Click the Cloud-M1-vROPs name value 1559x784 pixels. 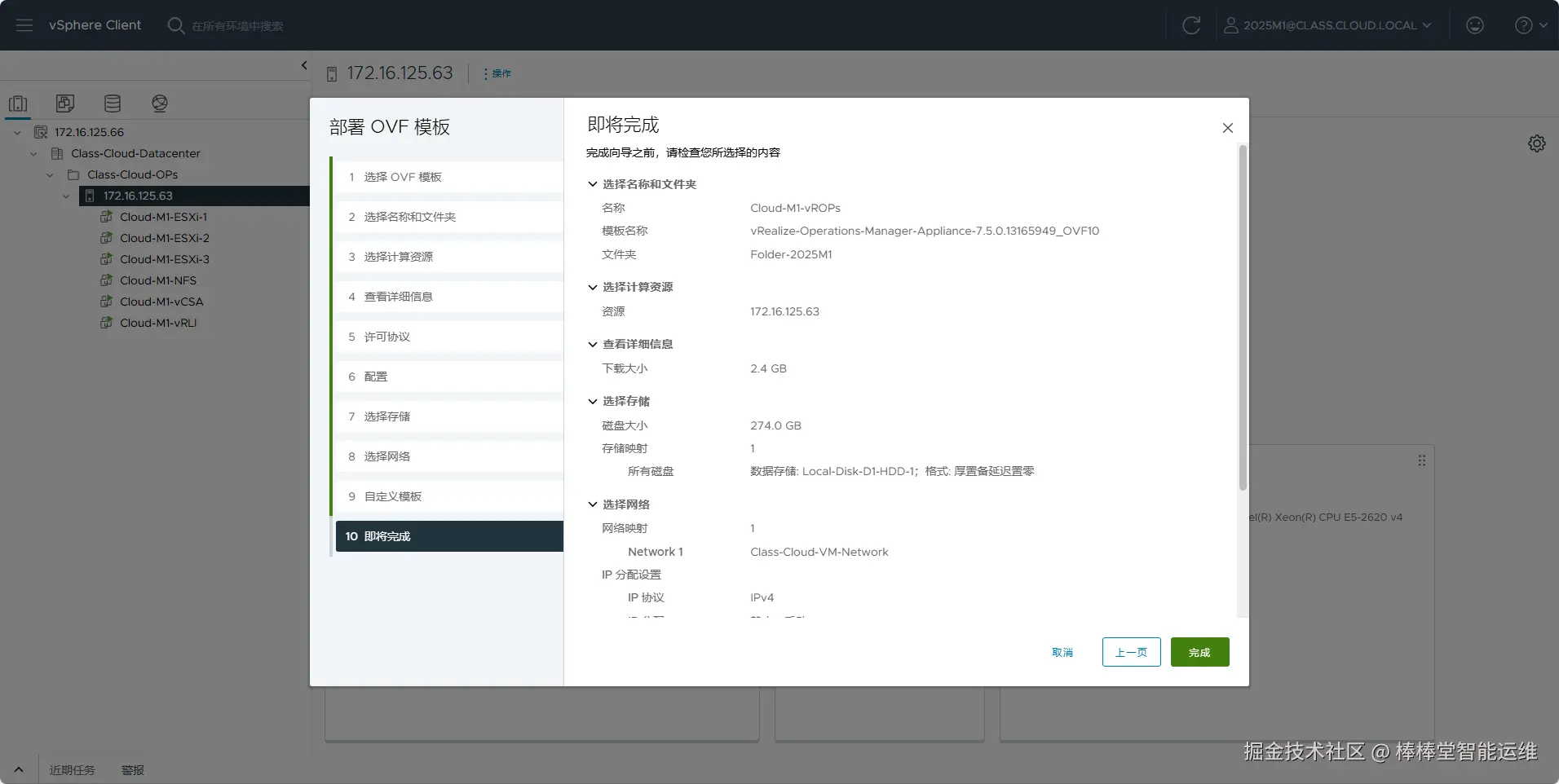[795, 208]
